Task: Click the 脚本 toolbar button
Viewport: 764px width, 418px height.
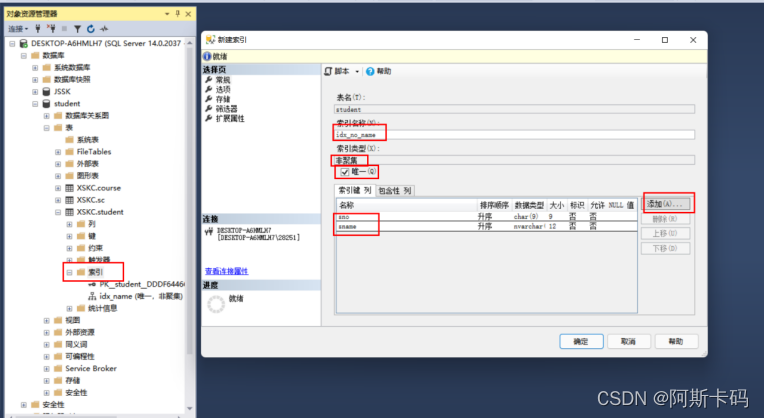Action: (x=337, y=71)
